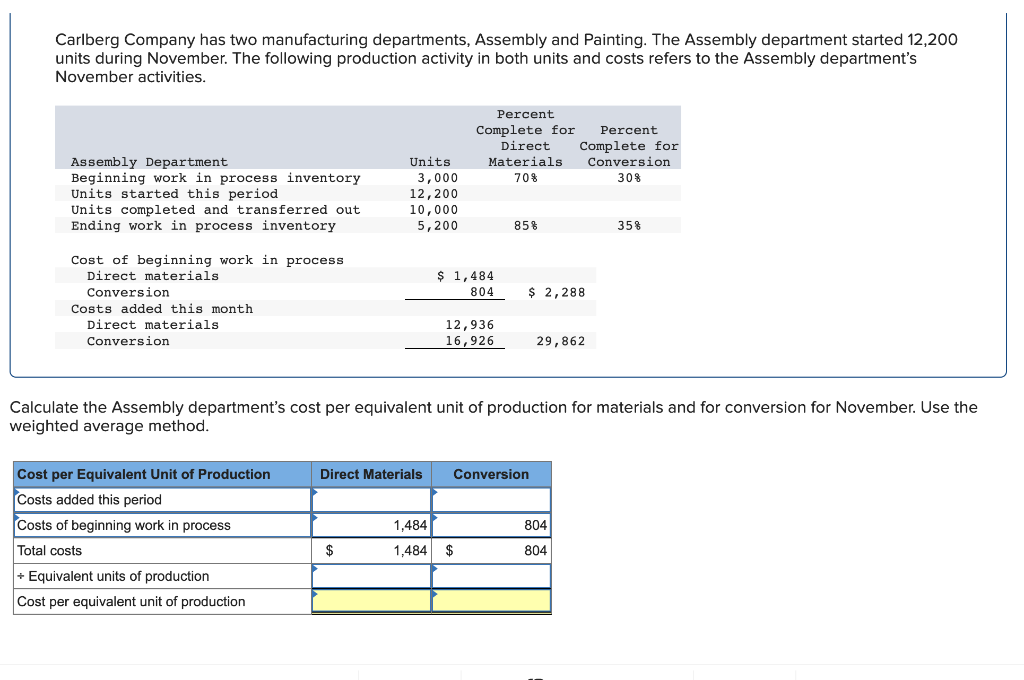Click the 70% direct materials percent

526,178
